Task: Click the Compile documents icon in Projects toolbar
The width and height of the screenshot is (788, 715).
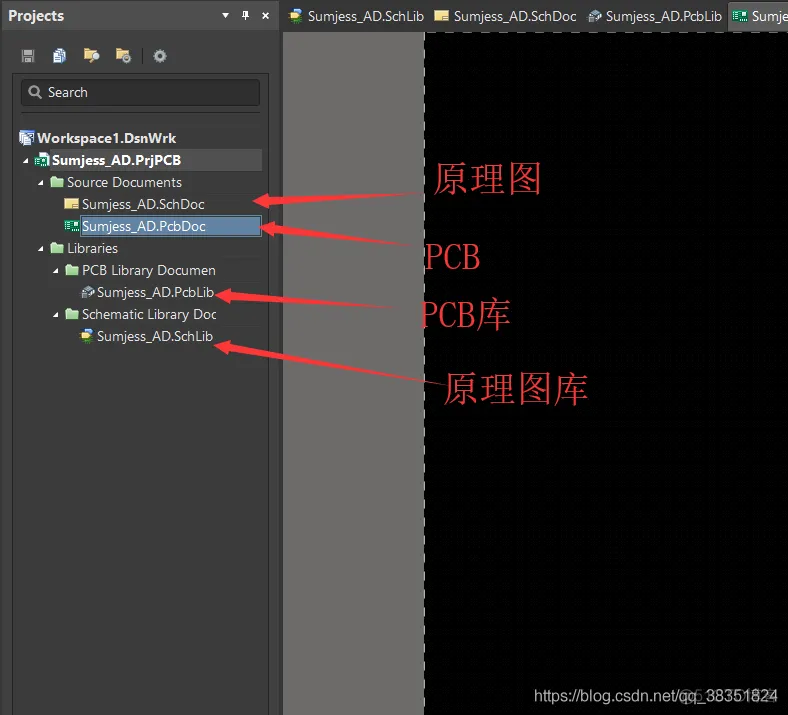Action: coord(59,56)
